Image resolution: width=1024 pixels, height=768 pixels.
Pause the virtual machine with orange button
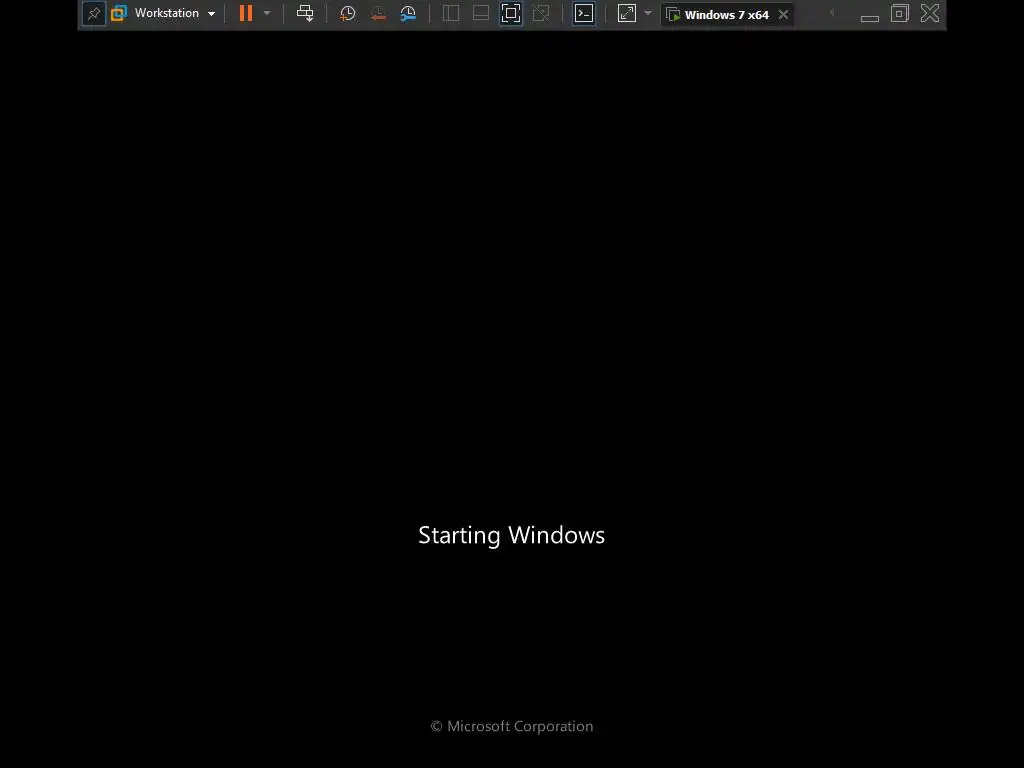pos(246,13)
